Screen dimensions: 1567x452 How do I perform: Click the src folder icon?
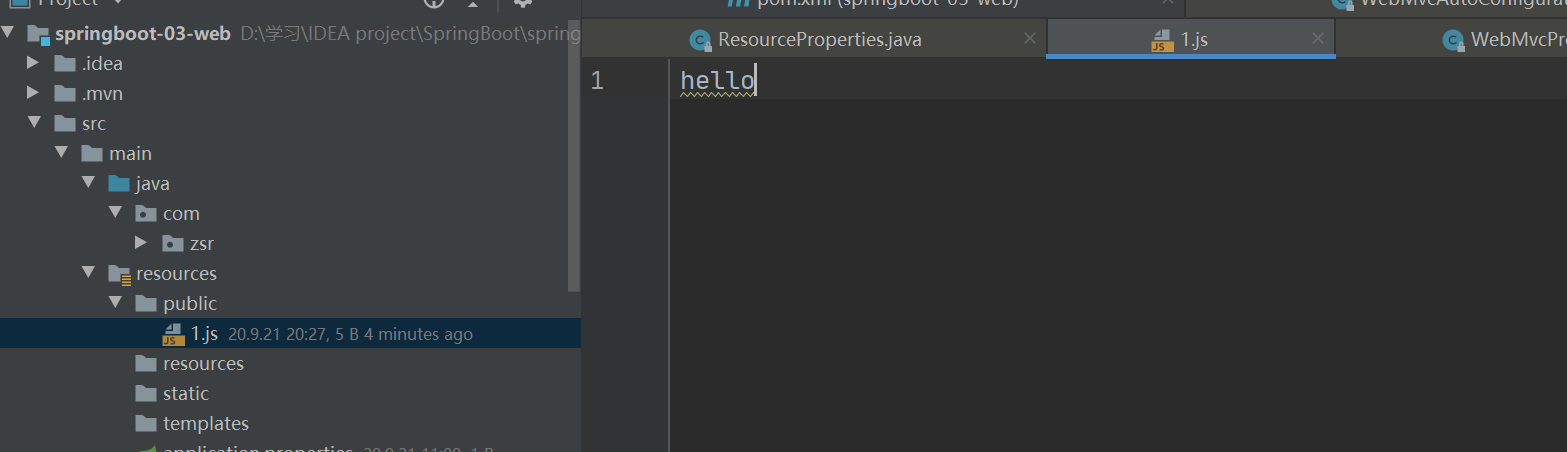tap(65, 124)
